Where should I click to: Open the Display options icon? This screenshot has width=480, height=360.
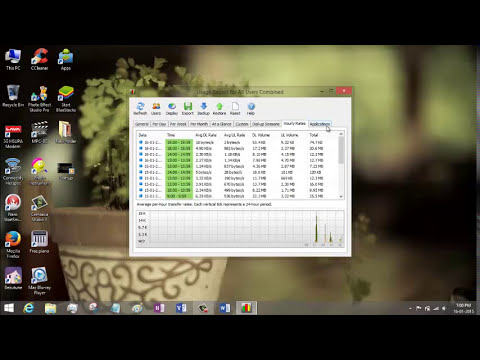[x=172, y=108]
